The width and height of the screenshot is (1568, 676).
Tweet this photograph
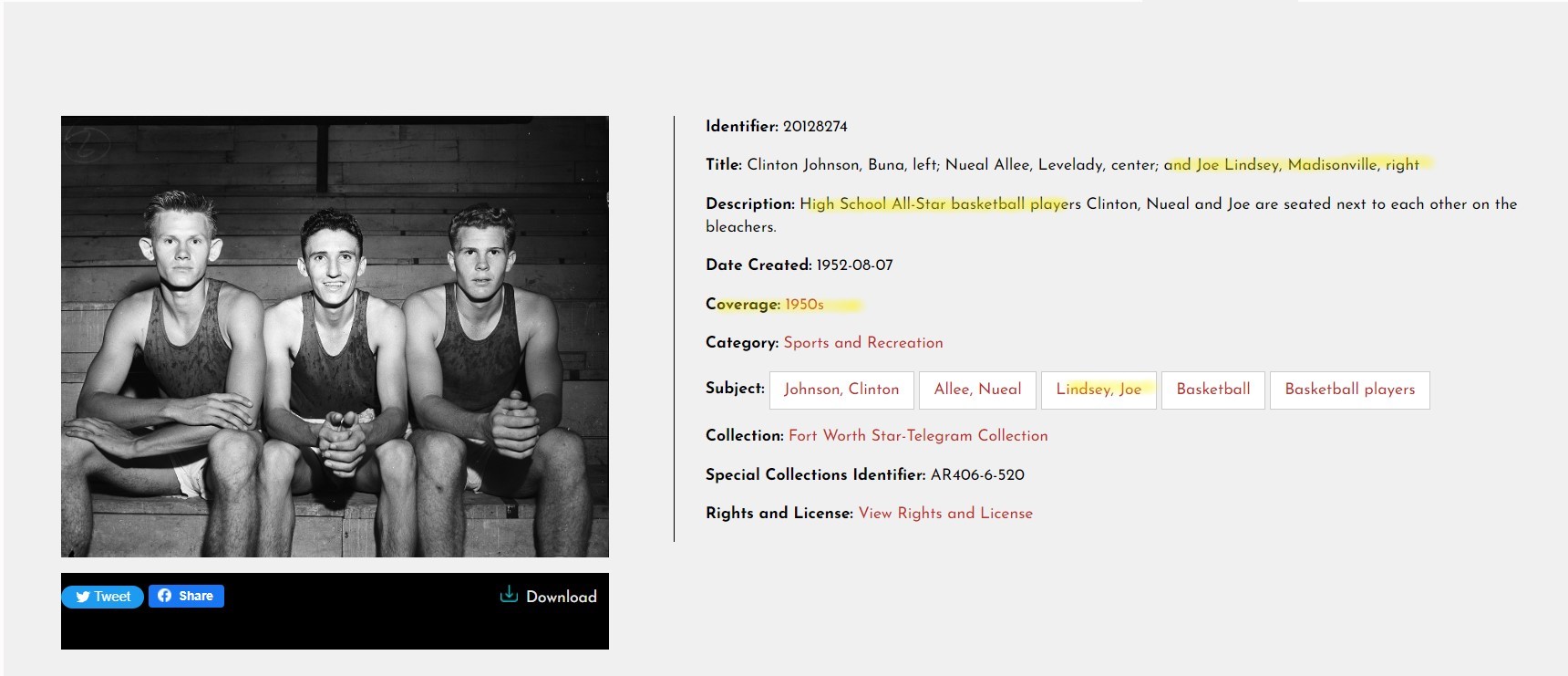click(102, 597)
